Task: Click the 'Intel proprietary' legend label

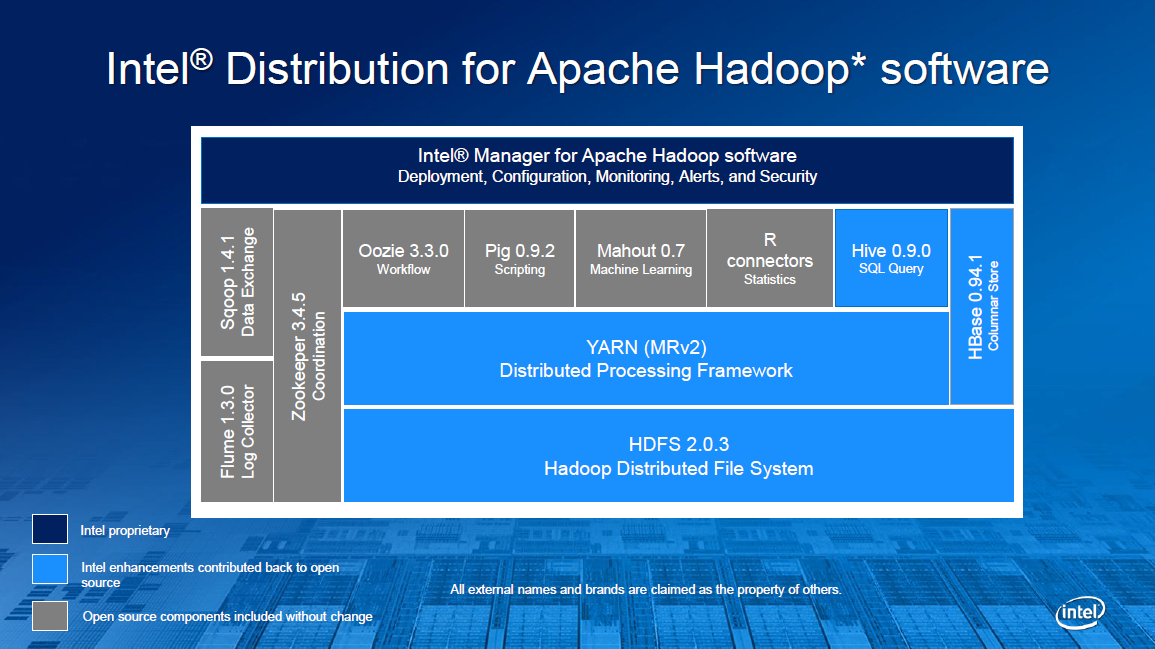Action: click(125, 531)
